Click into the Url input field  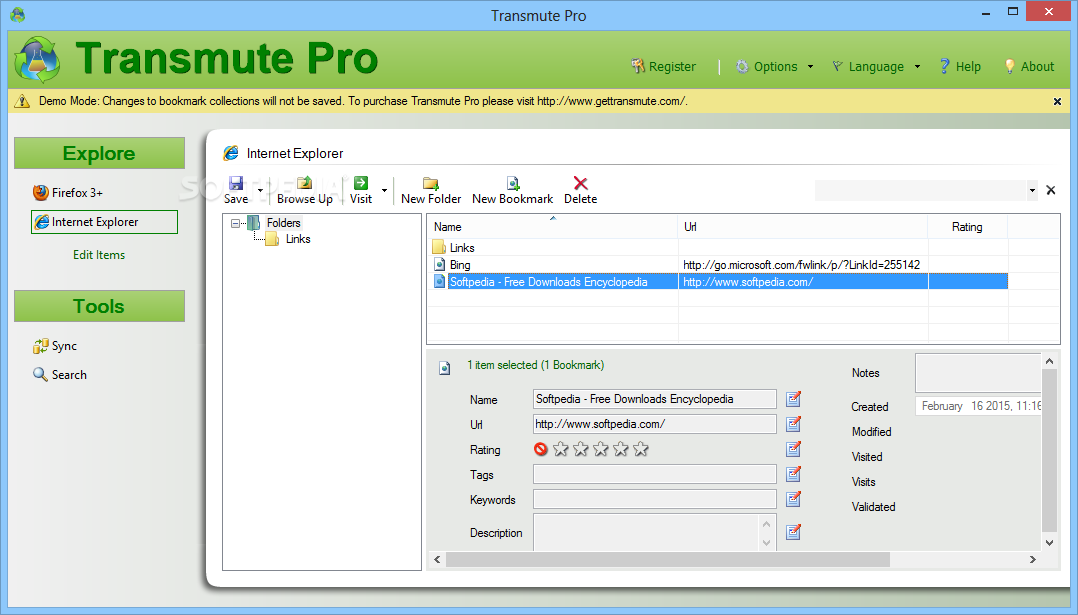(654, 424)
